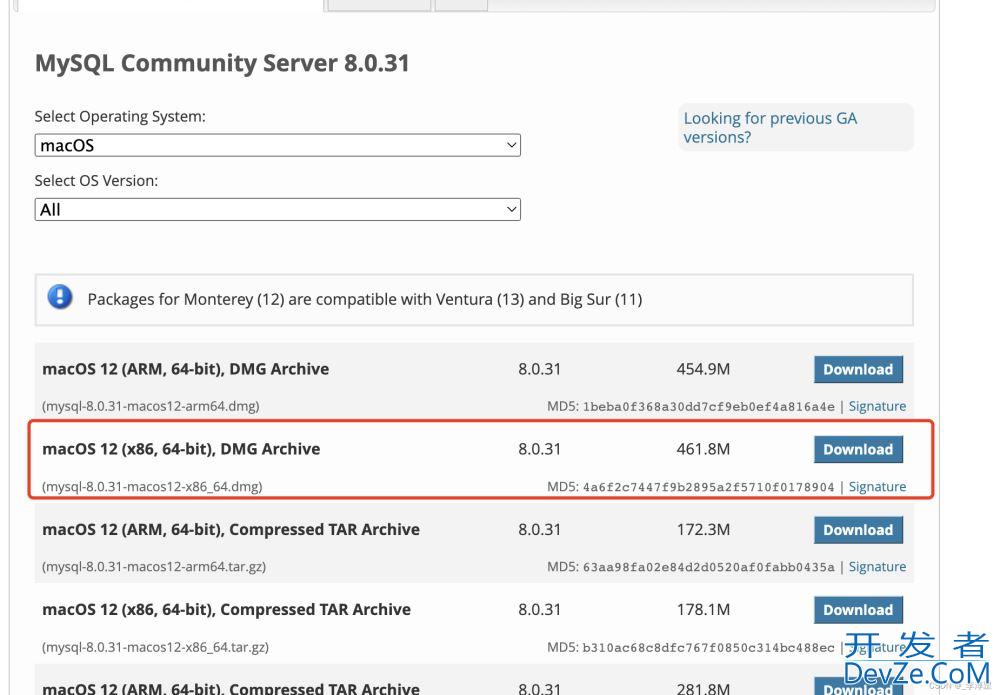Download macOS 12 x86 Compressed TAR Archive 178.1M
1000x695 pixels.
click(x=858, y=610)
